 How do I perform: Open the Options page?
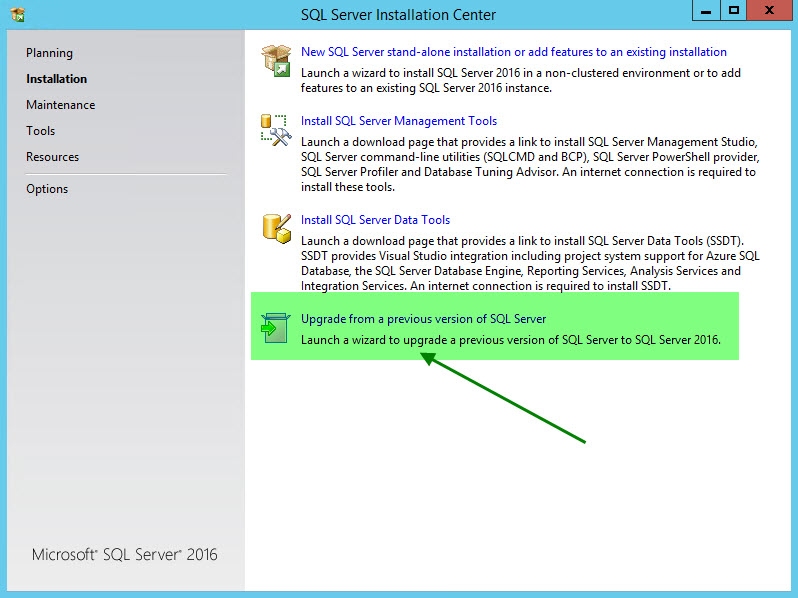coord(47,189)
